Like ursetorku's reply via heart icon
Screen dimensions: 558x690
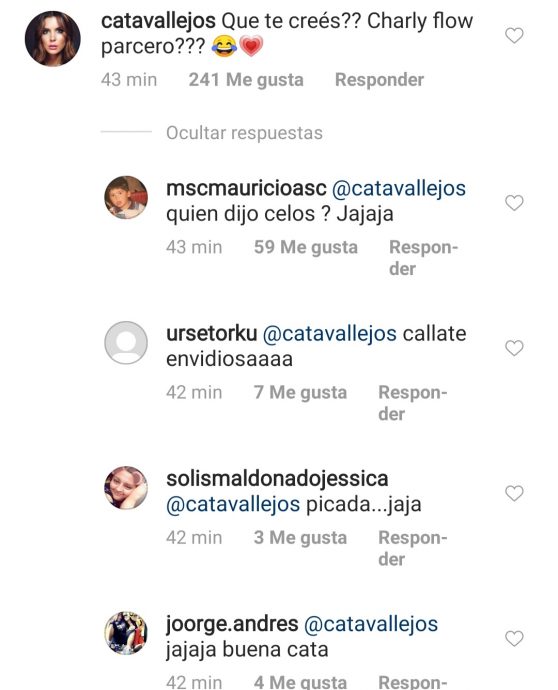pos(514,348)
